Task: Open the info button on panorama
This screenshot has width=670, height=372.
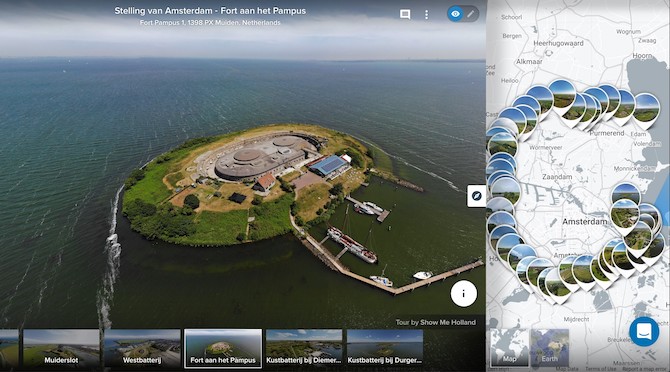Action: coord(464,293)
